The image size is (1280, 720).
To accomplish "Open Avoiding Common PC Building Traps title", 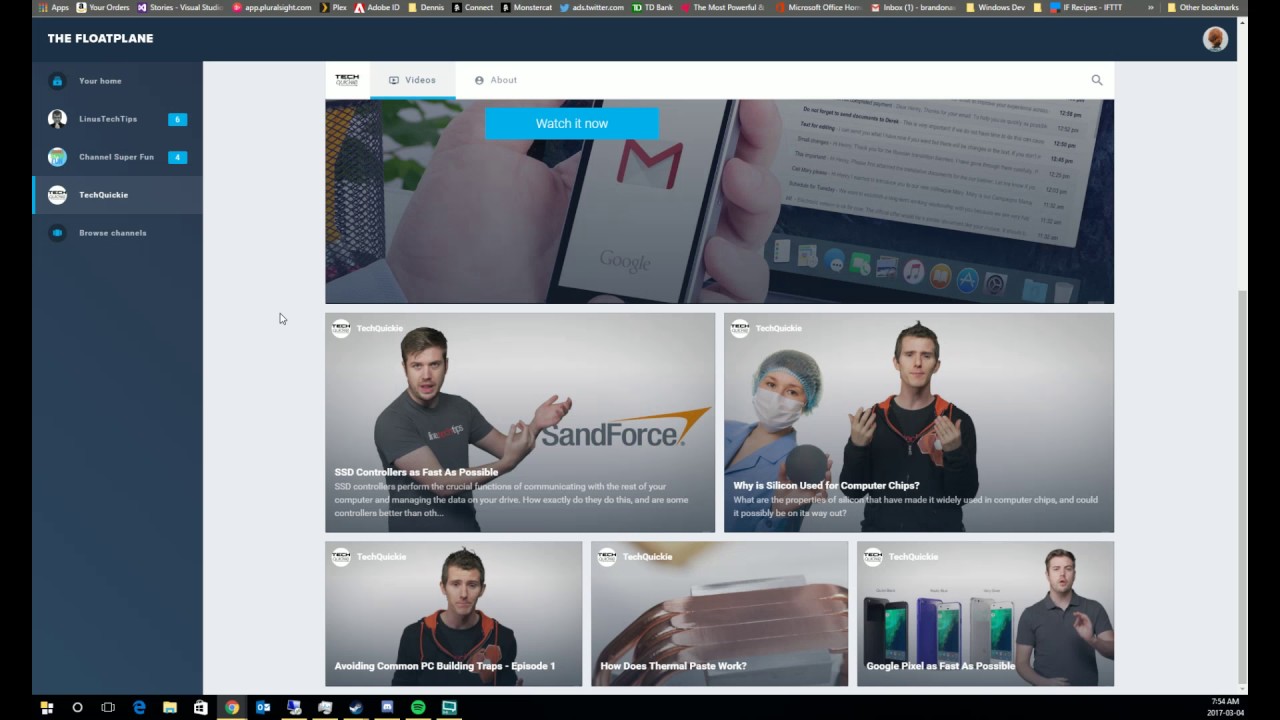I will [445, 666].
